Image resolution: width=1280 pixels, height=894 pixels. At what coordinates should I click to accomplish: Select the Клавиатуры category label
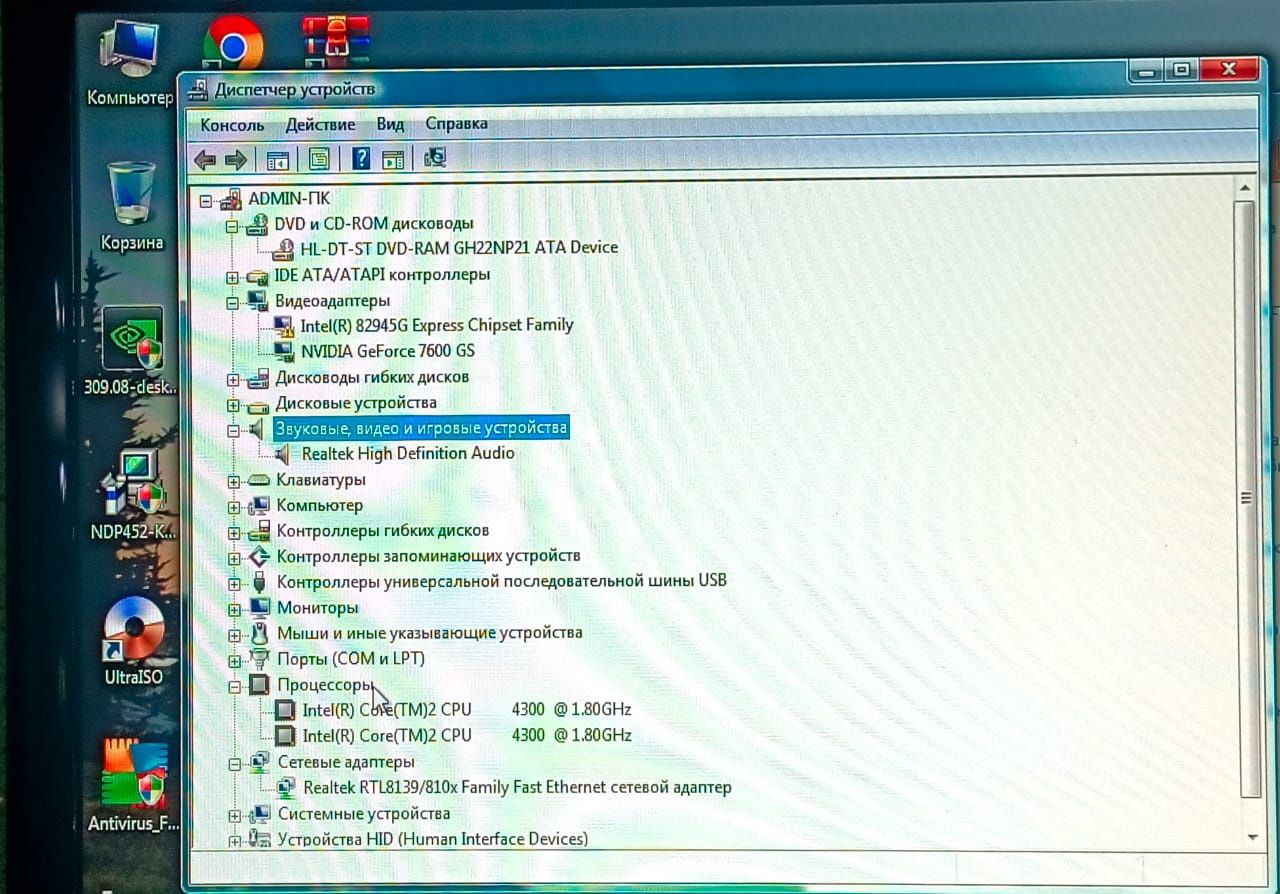(321, 480)
